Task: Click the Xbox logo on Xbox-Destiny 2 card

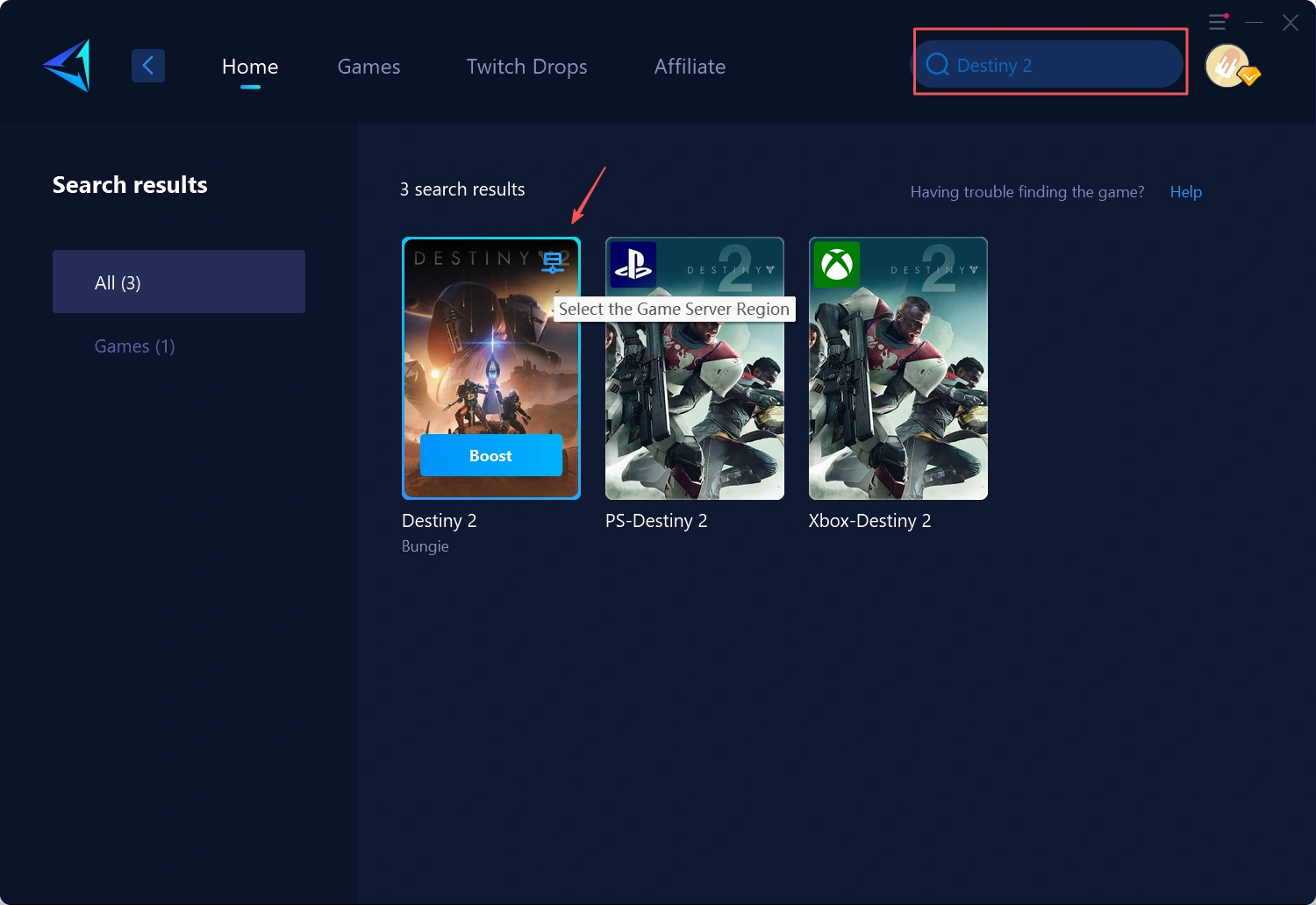Action: pos(836,265)
